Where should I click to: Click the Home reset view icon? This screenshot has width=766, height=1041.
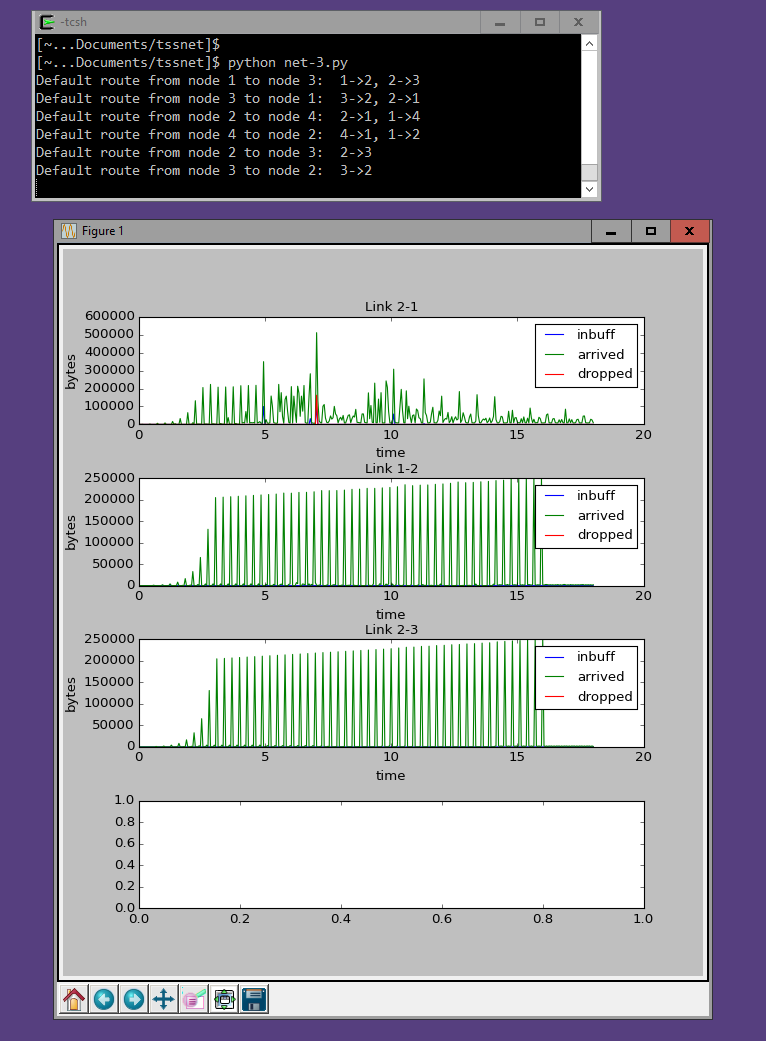coord(74,999)
